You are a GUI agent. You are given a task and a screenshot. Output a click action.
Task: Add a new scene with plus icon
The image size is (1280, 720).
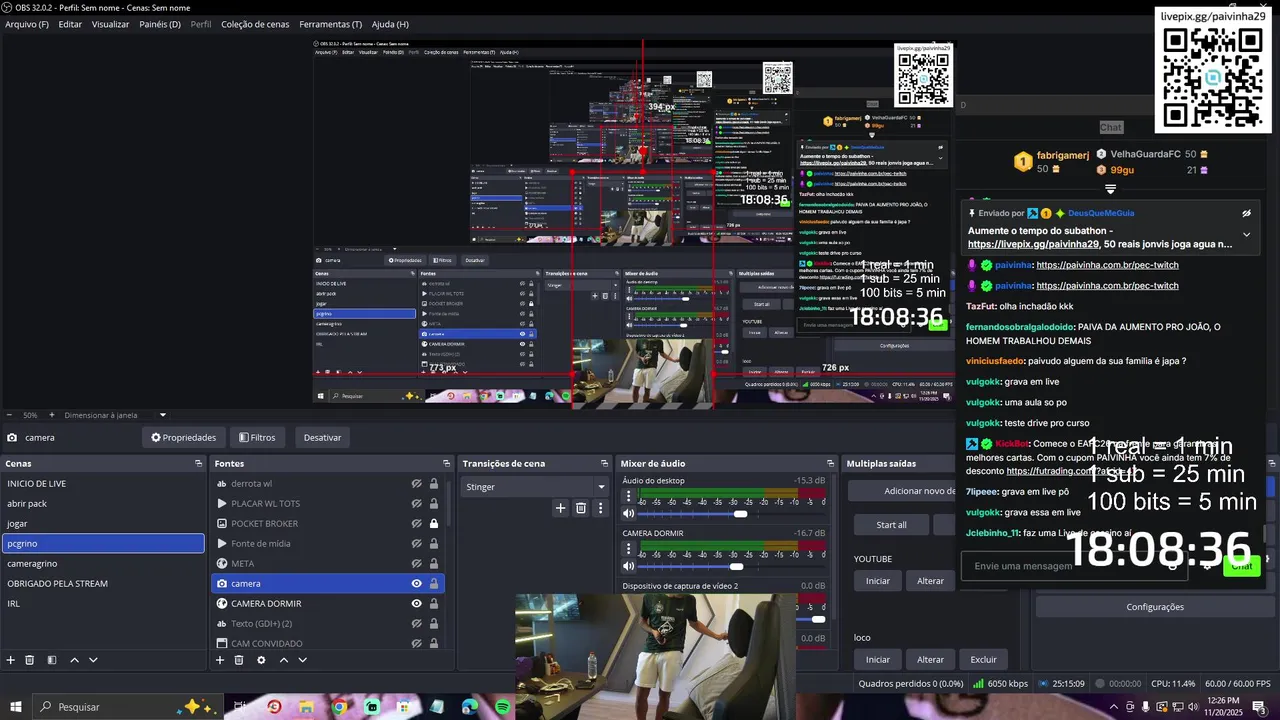11,660
